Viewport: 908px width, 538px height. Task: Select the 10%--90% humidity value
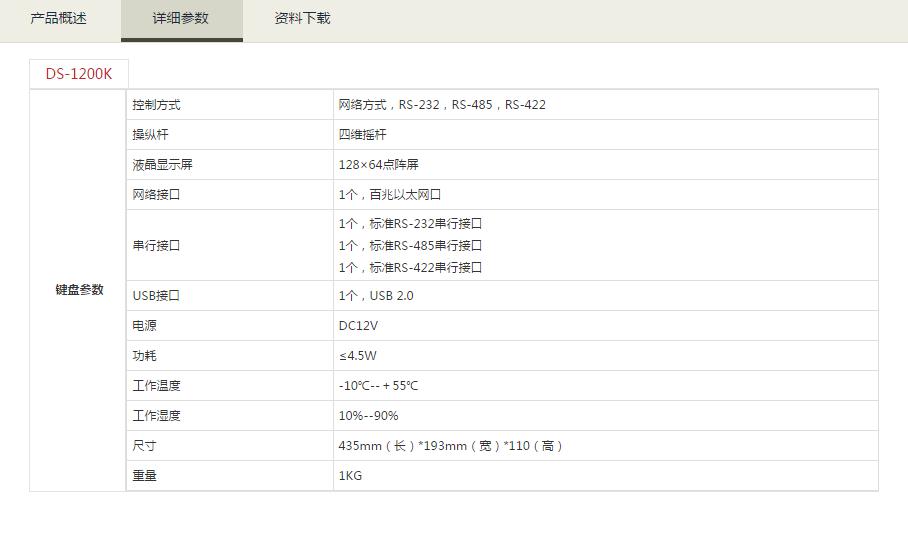click(368, 416)
